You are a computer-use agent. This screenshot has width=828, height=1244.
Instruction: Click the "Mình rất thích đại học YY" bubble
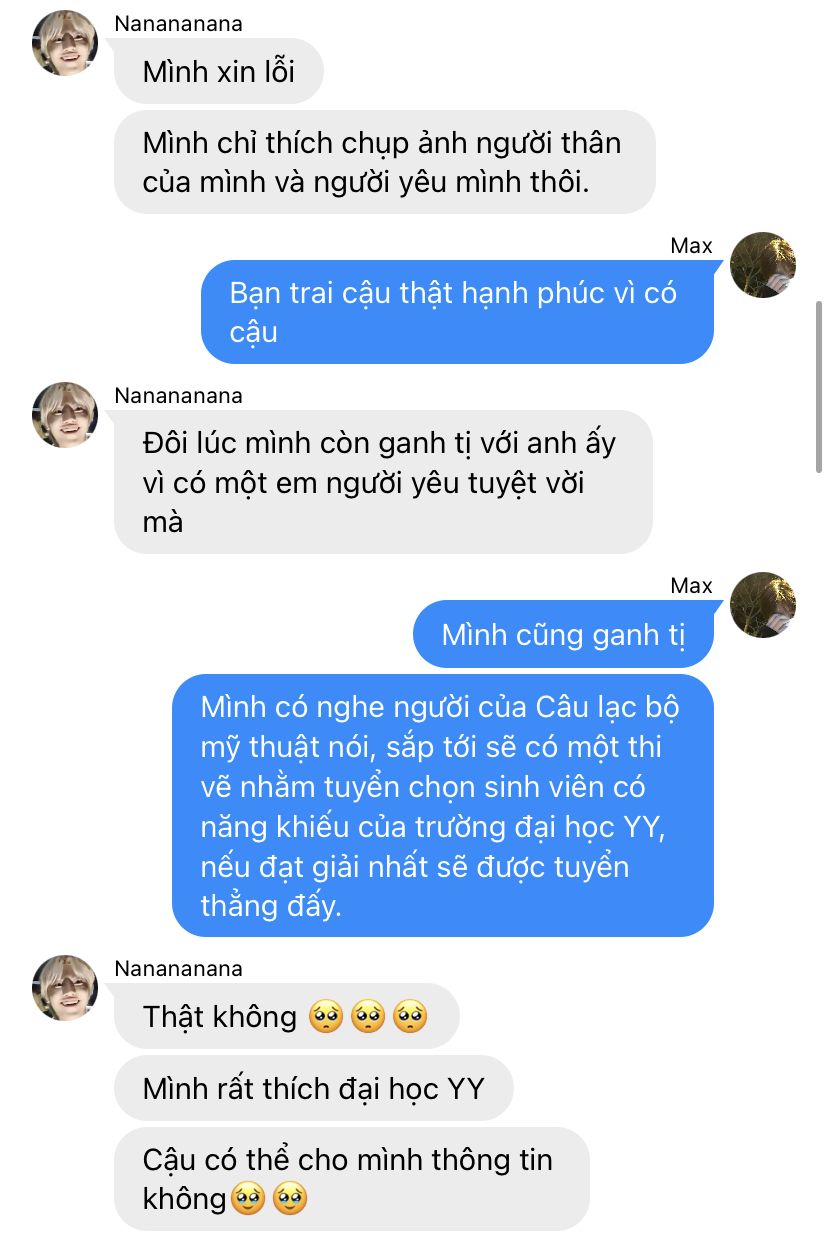click(x=313, y=1088)
